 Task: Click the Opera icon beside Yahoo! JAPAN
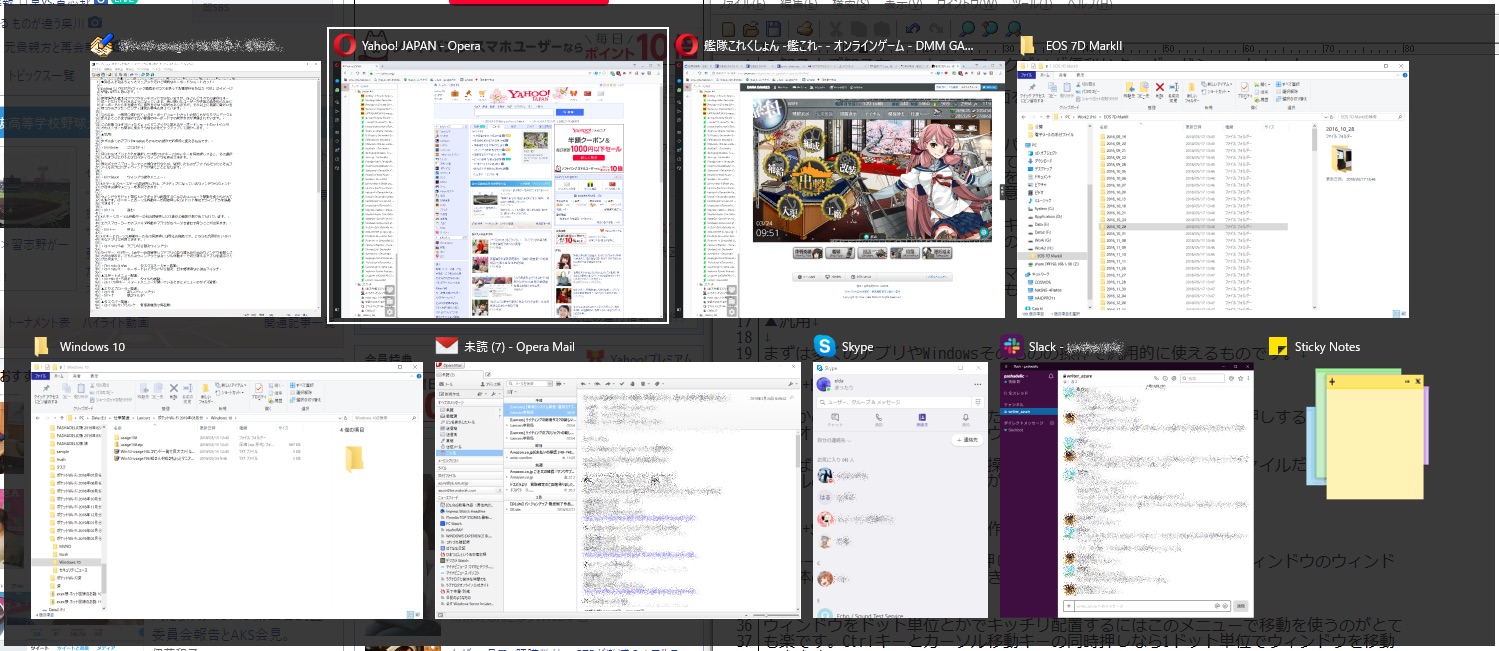click(x=343, y=45)
